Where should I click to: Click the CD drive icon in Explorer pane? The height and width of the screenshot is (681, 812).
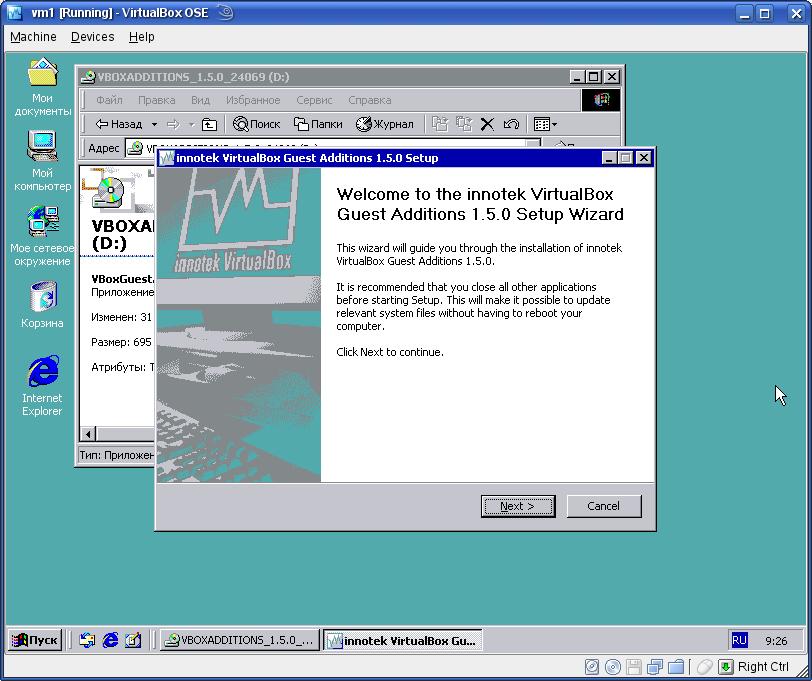point(109,192)
